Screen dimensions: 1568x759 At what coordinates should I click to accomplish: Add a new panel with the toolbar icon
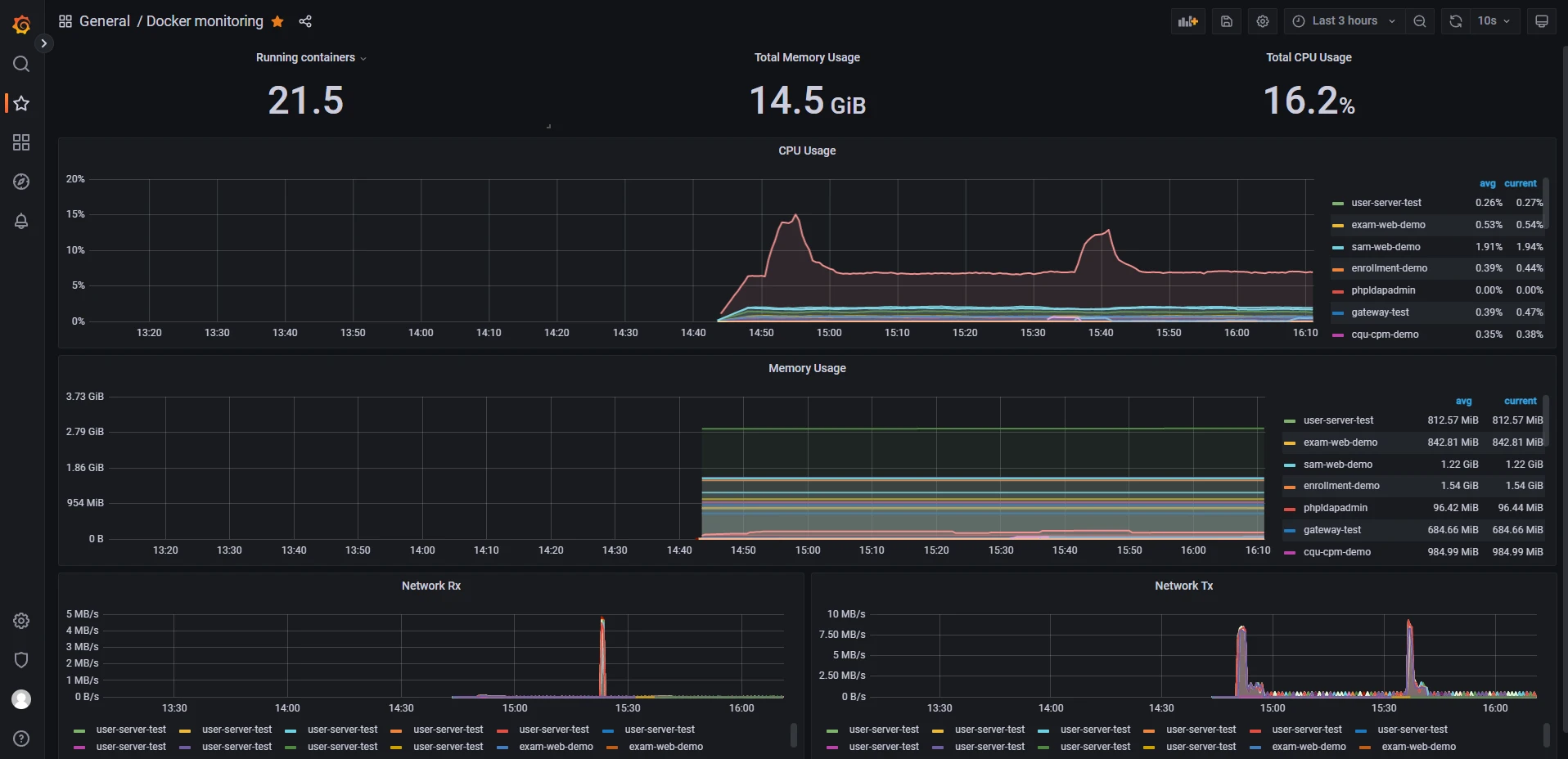click(1187, 21)
